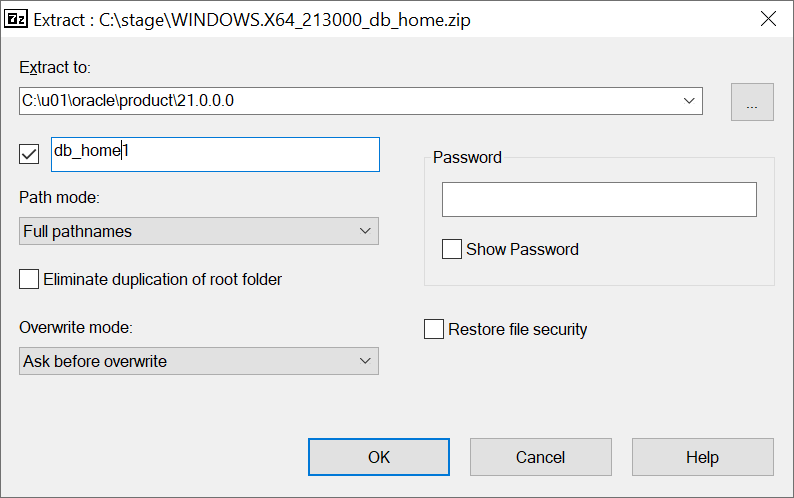Open the Overwrite mode dropdown
Image resolution: width=794 pixels, height=498 pixels.
[199, 361]
